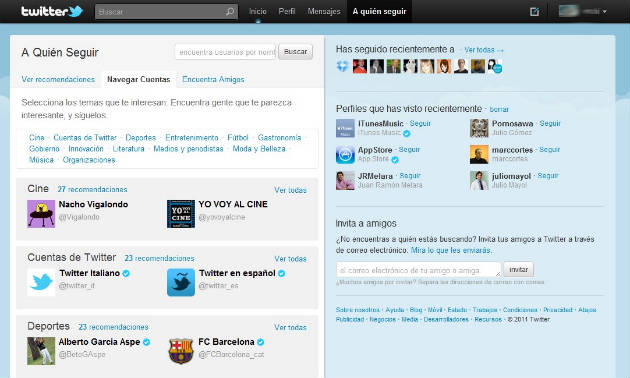Image resolution: width=630 pixels, height=378 pixels.
Task: Click borrar next to recently viewed profiles
Action: tap(499, 109)
